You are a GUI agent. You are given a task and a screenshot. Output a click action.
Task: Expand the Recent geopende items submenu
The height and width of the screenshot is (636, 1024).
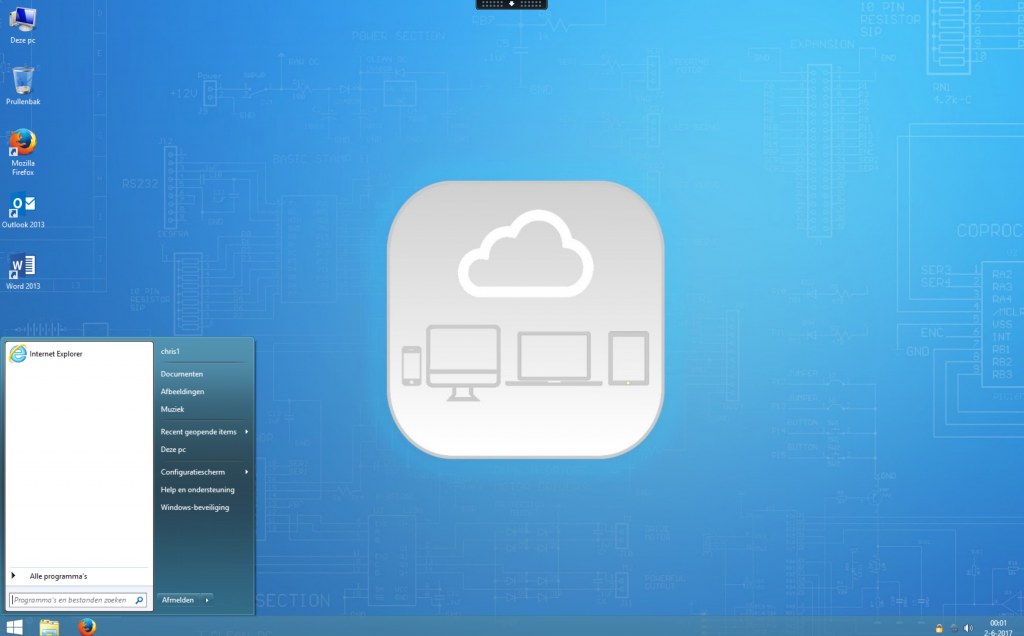204,432
